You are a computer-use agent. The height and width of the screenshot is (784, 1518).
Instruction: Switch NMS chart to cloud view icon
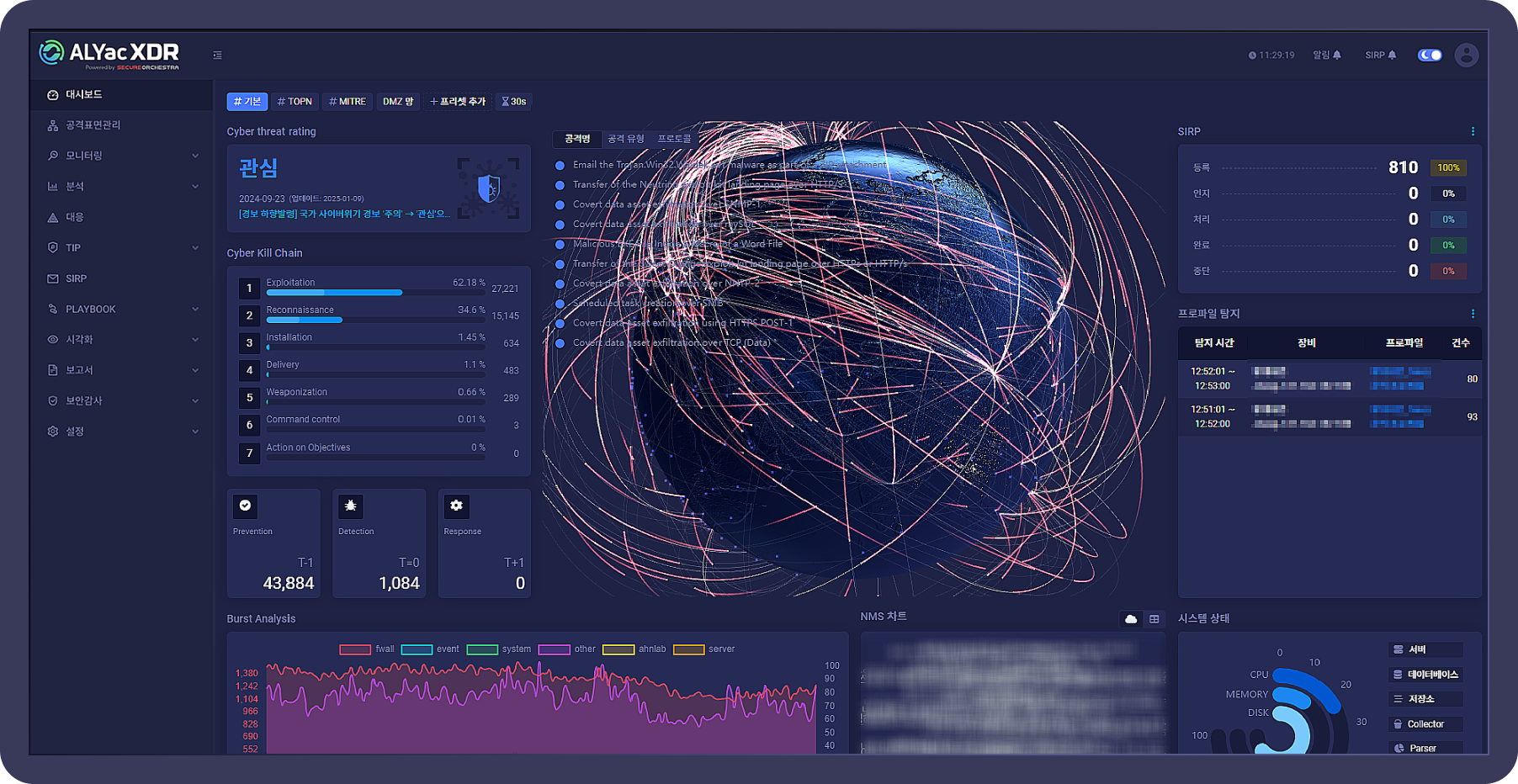[x=1131, y=619]
